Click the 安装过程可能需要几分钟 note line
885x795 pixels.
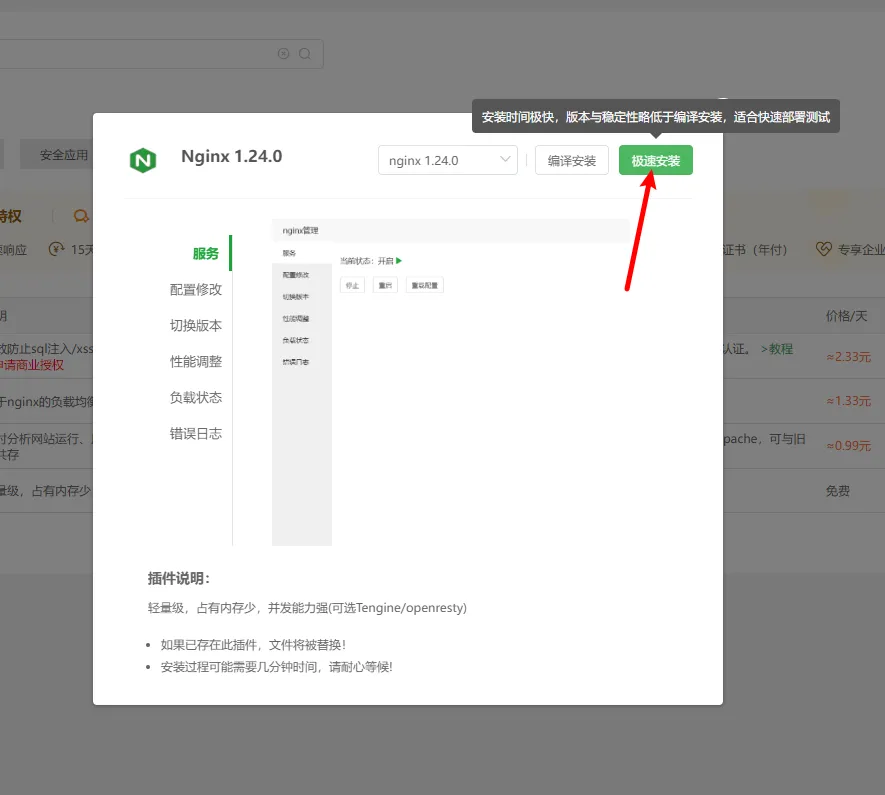click(277, 667)
